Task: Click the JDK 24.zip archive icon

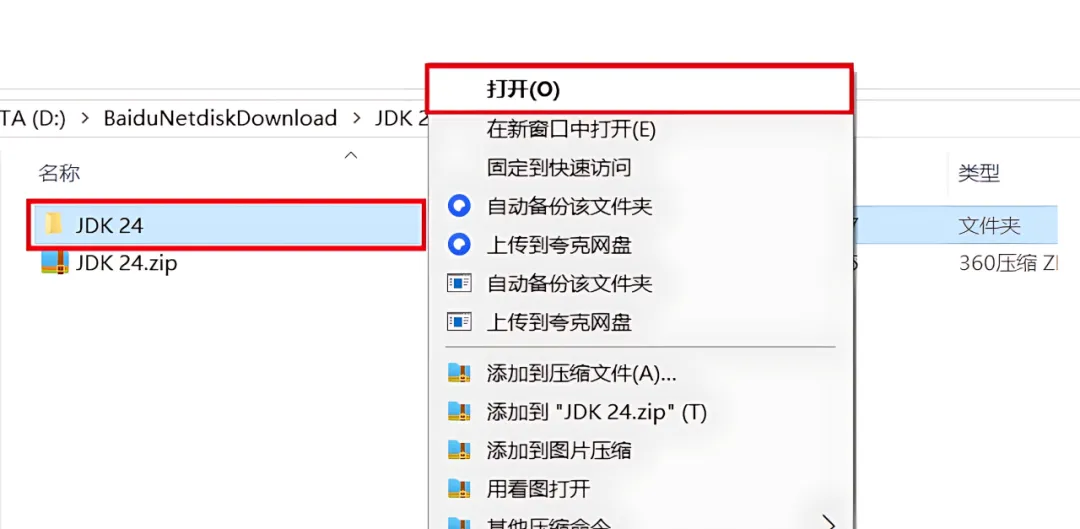Action: (x=54, y=262)
